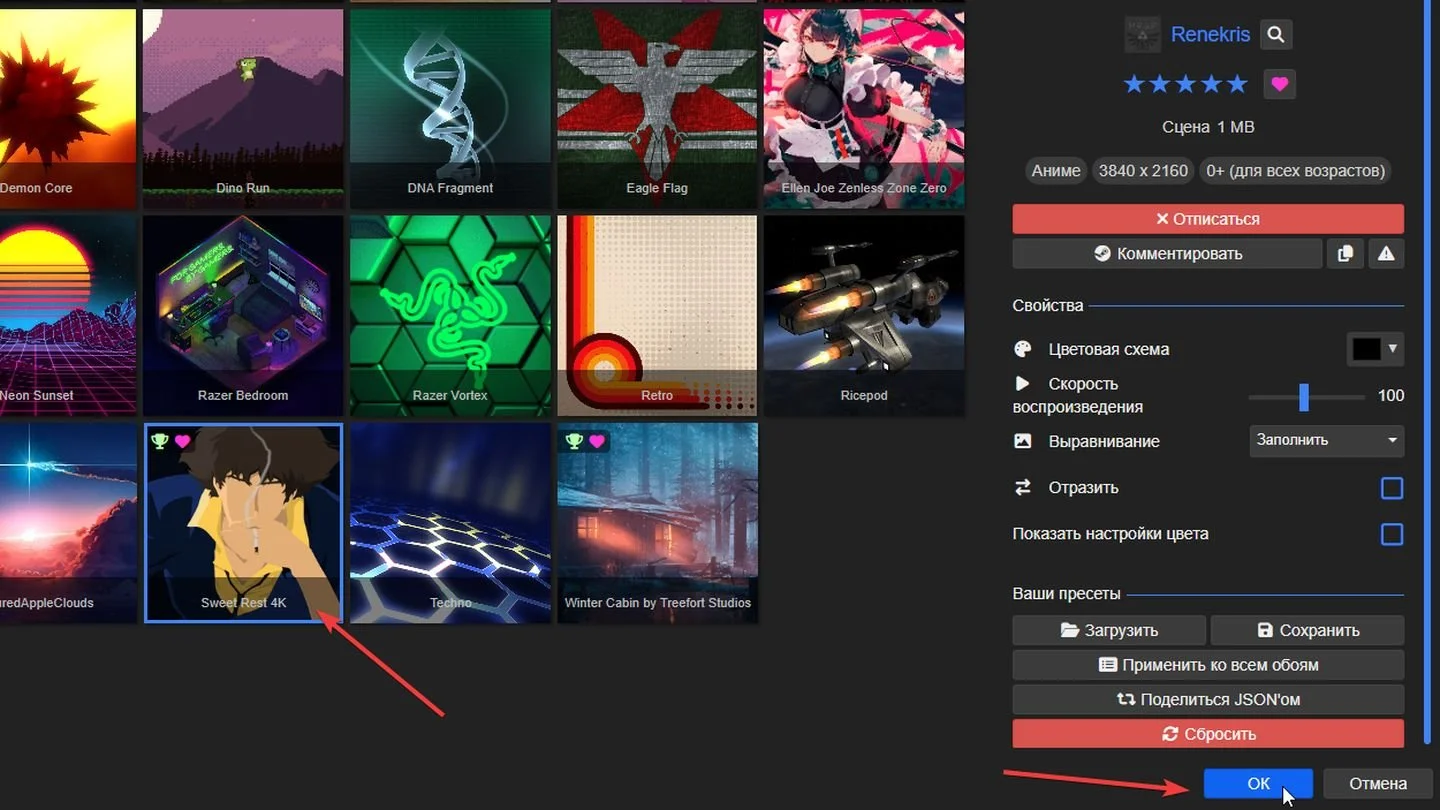Click the black Цветовая схема color swatch

click(x=1366, y=348)
